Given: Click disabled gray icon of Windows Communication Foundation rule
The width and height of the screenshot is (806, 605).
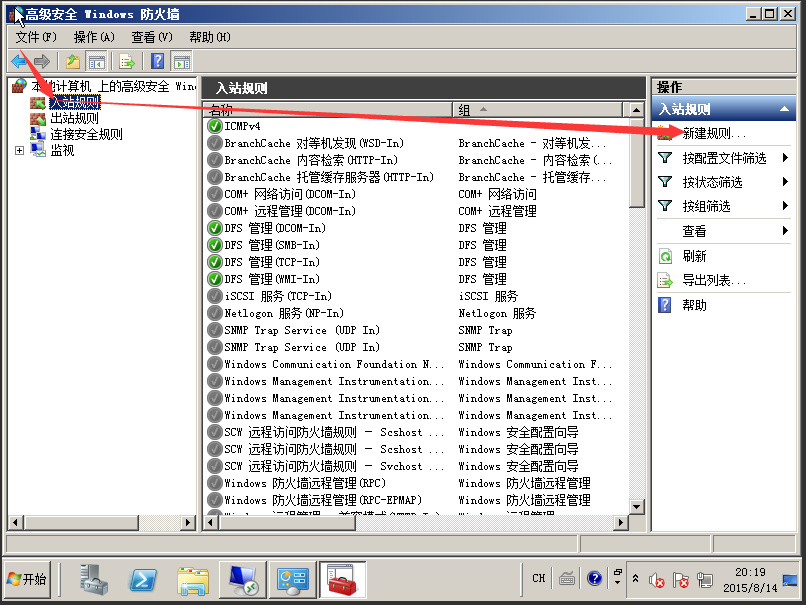Looking at the screenshot, I should [x=214, y=364].
